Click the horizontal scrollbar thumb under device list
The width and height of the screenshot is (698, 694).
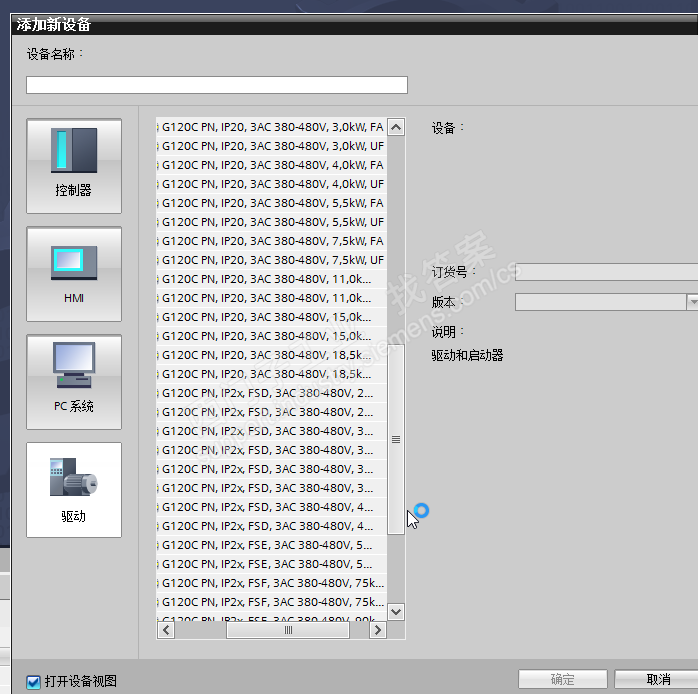(288, 630)
